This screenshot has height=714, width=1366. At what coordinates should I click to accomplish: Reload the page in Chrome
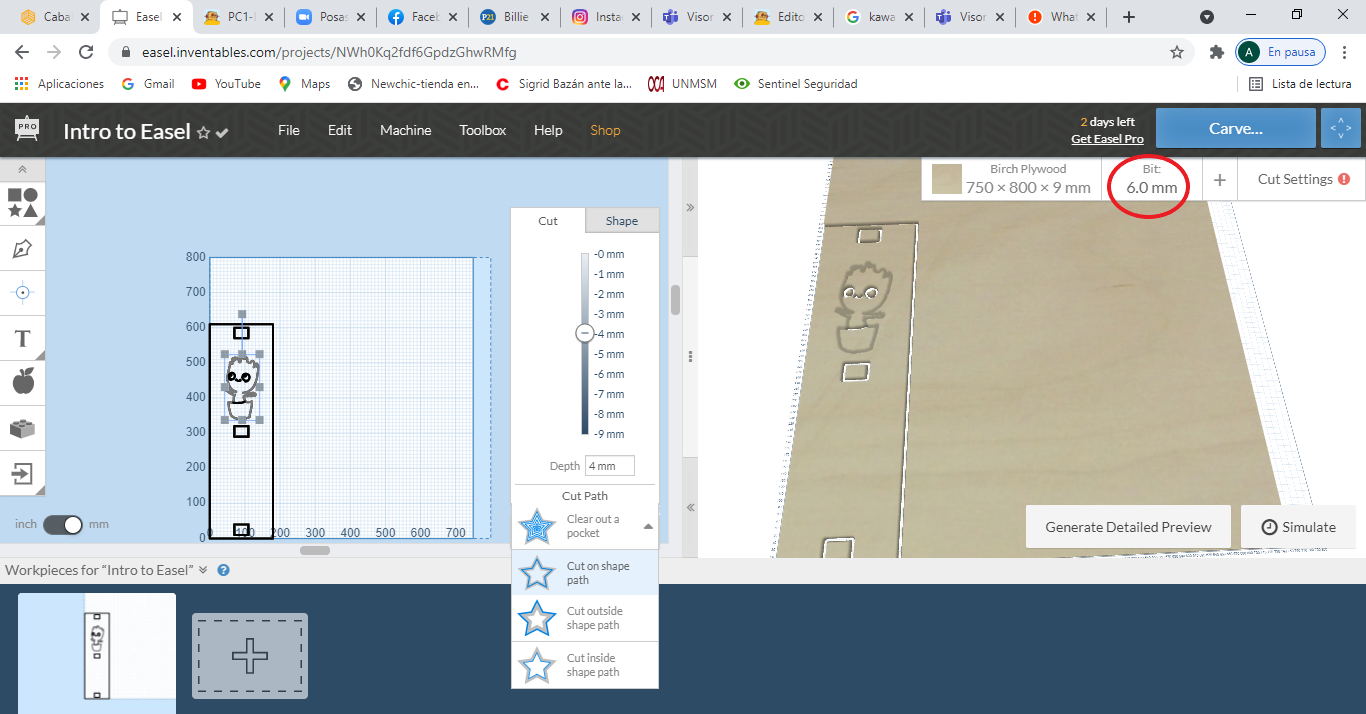(87, 52)
